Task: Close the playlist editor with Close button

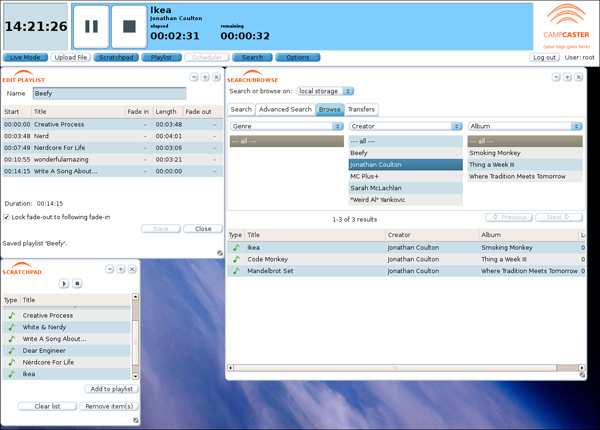Action: click(x=203, y=229)
